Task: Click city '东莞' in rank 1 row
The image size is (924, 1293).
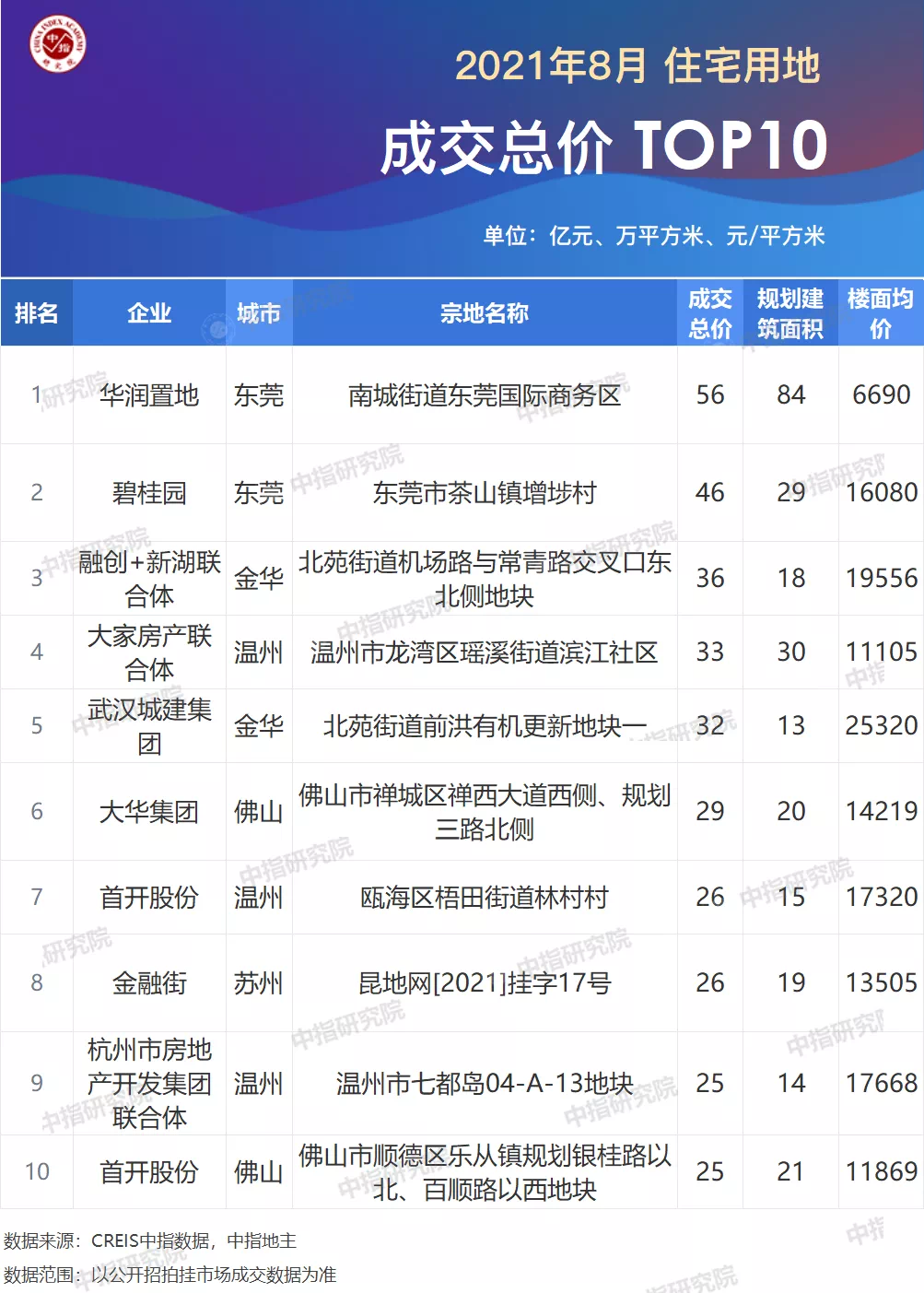Action: click(x=259, y=395)
